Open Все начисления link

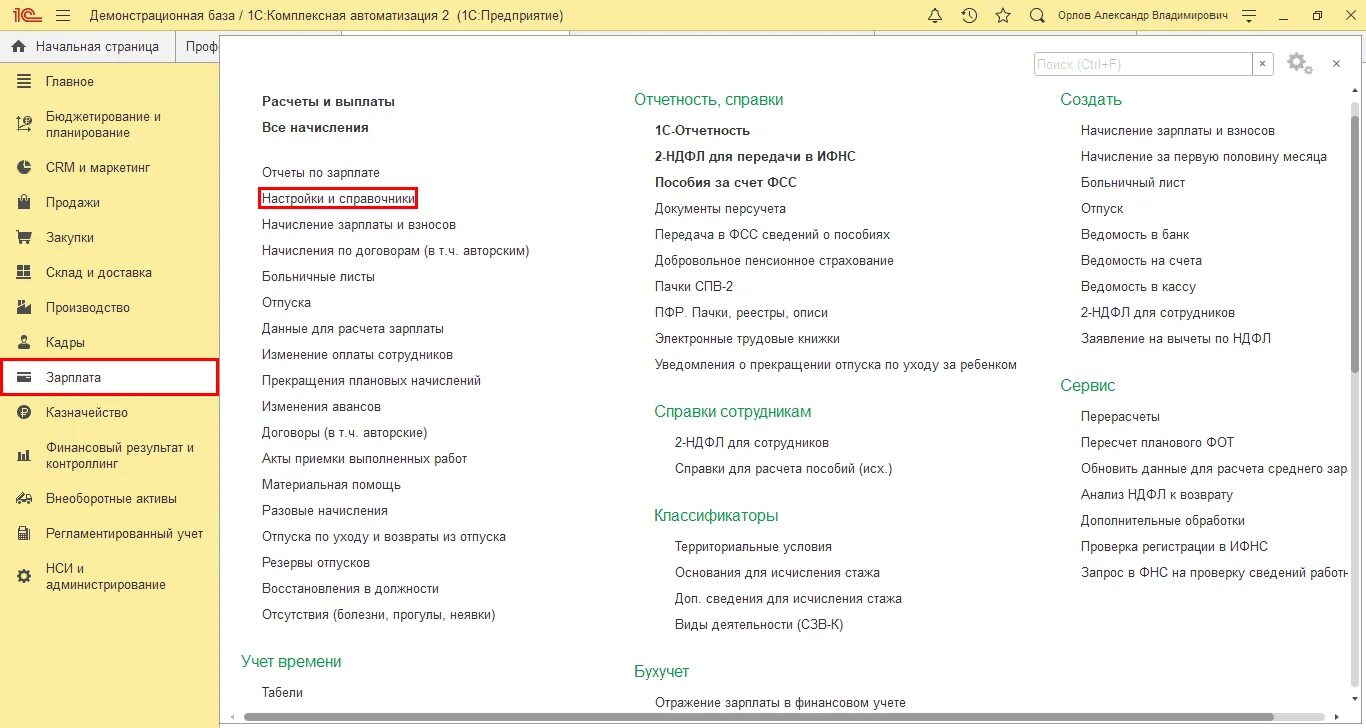tap(315, 128)
